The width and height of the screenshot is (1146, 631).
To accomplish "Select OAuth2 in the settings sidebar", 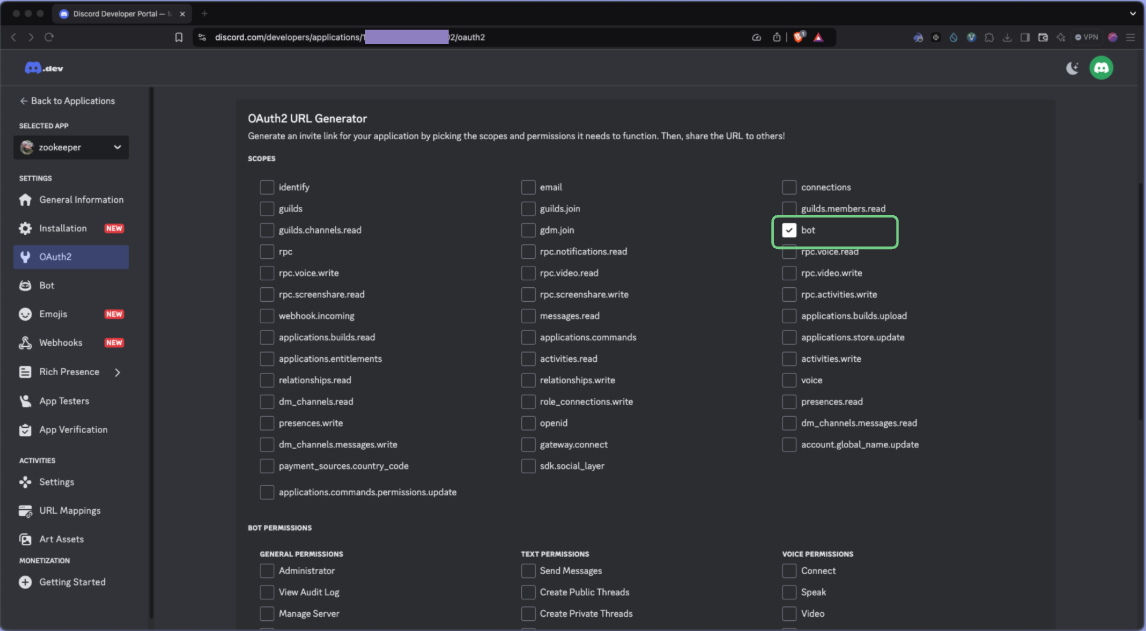I will click(x=55, y=257).
